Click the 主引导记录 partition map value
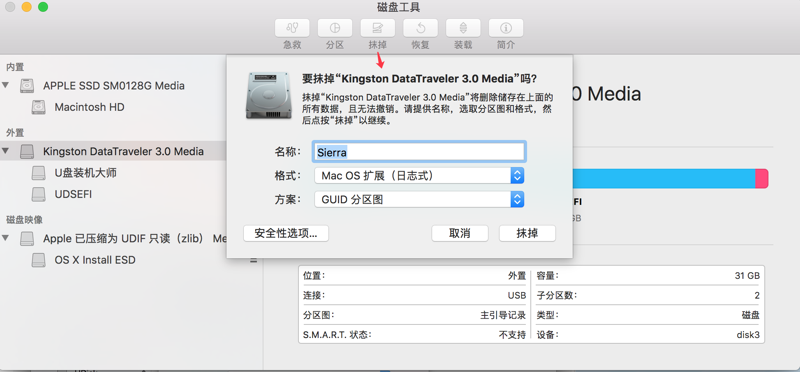This screenshot has width=800, height=372. tap(503, 315)
